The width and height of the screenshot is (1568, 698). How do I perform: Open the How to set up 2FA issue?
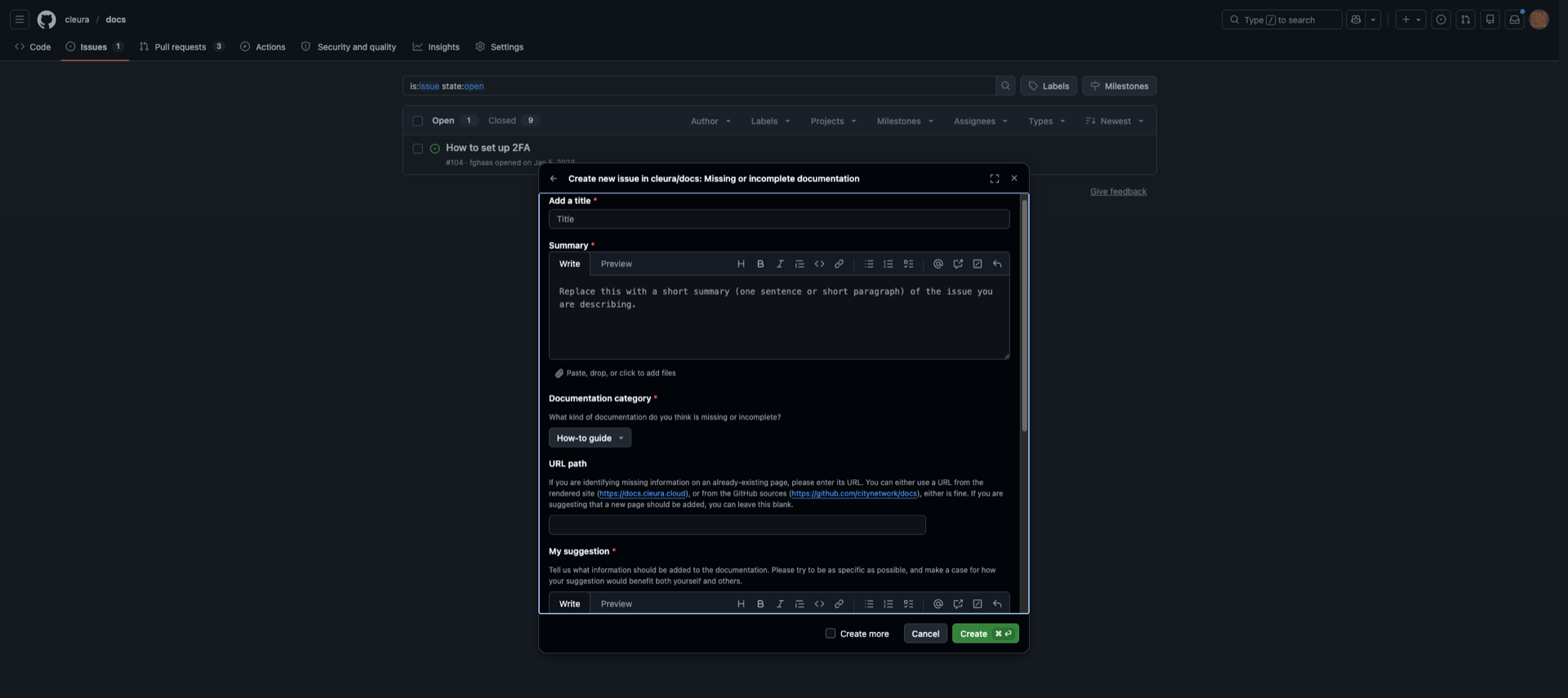488,148
